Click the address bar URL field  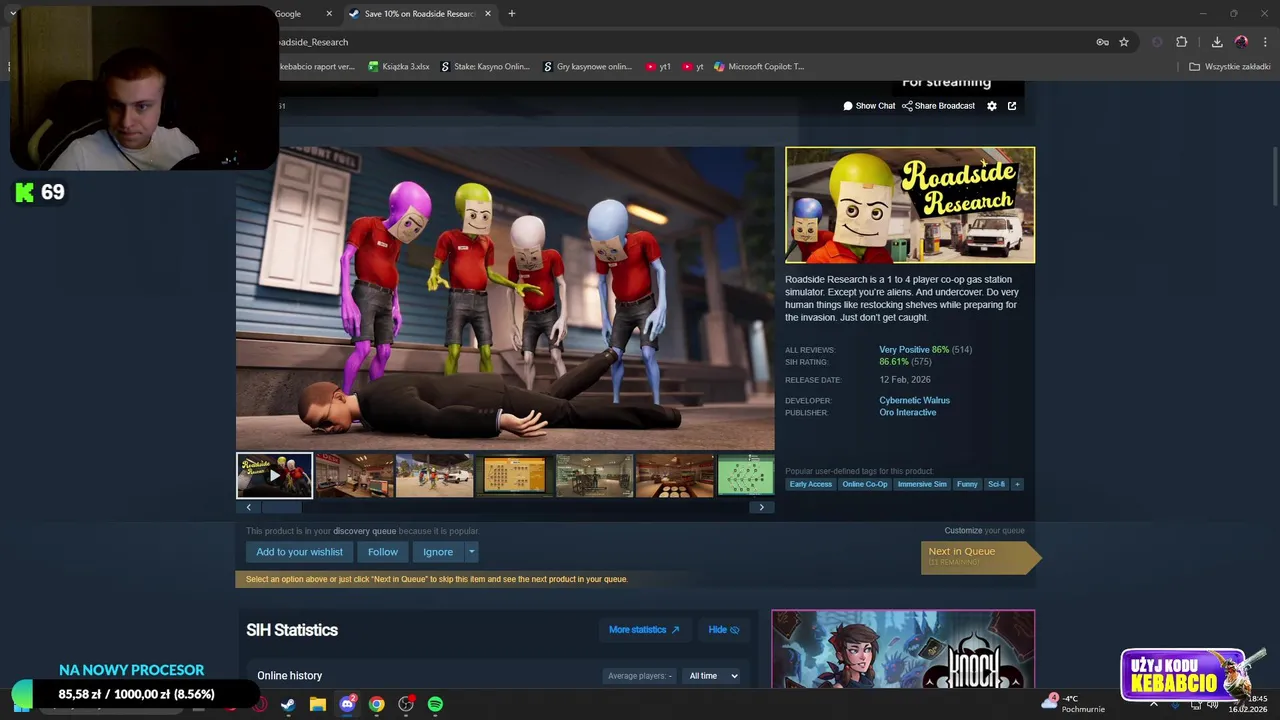pos(680,42)
